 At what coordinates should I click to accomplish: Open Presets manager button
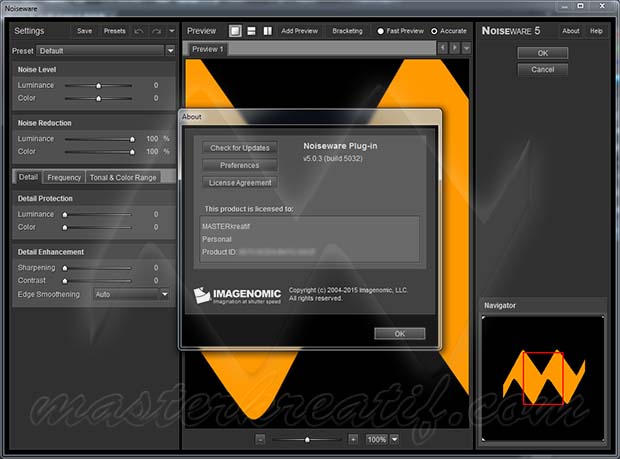(114, 31)
